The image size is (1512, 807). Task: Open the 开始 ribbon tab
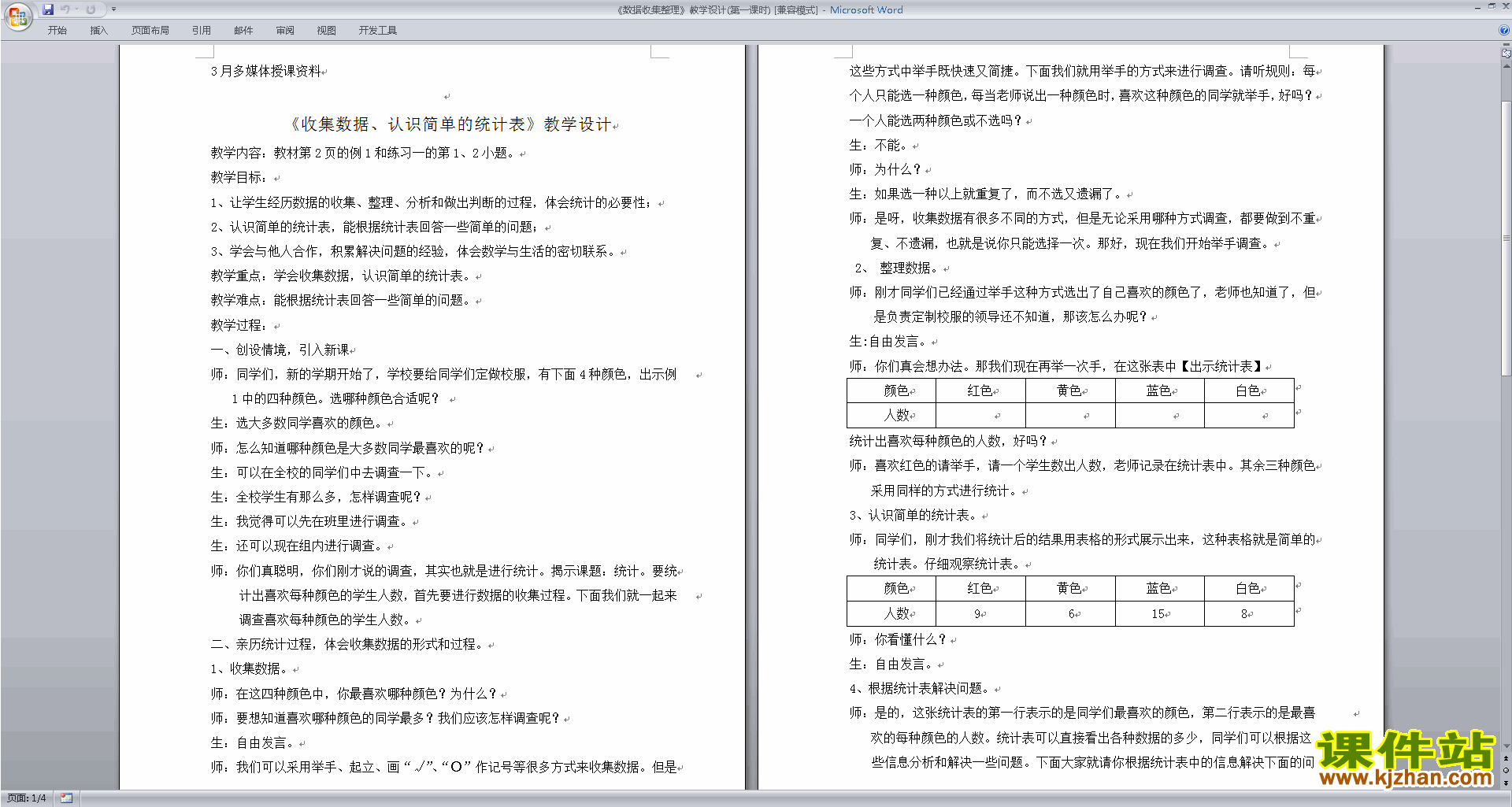[57, 31]
